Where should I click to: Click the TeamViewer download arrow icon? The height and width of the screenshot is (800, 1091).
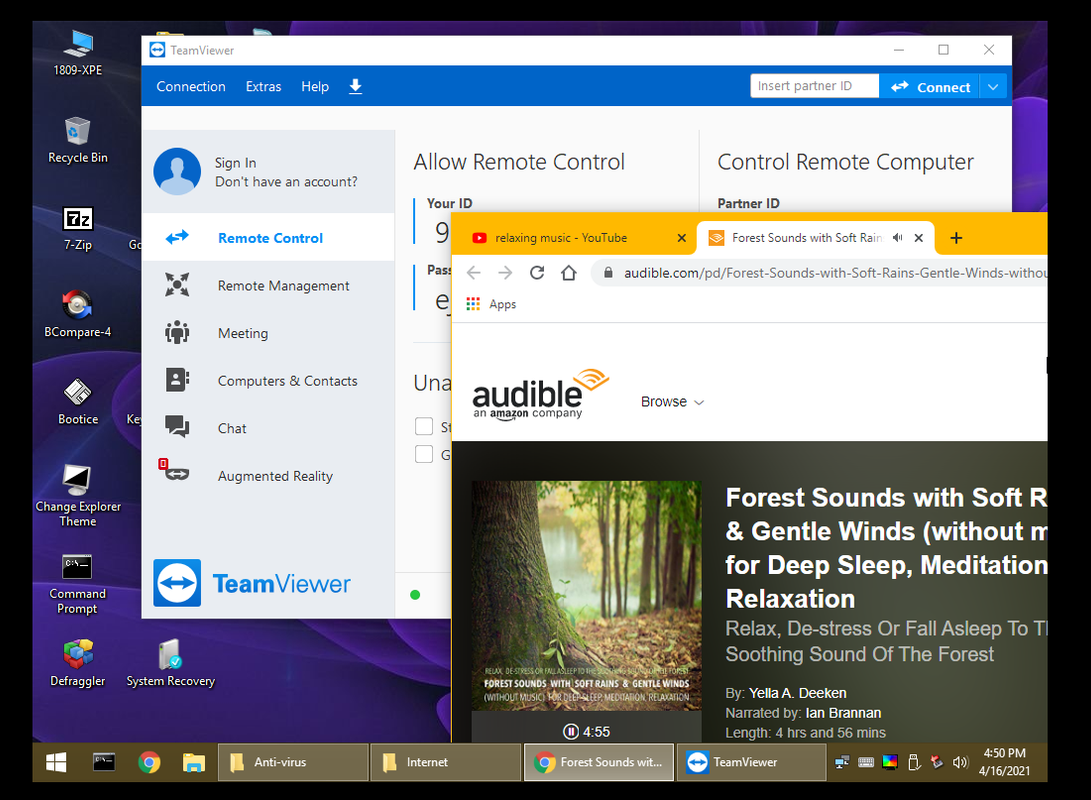(356, 86)
